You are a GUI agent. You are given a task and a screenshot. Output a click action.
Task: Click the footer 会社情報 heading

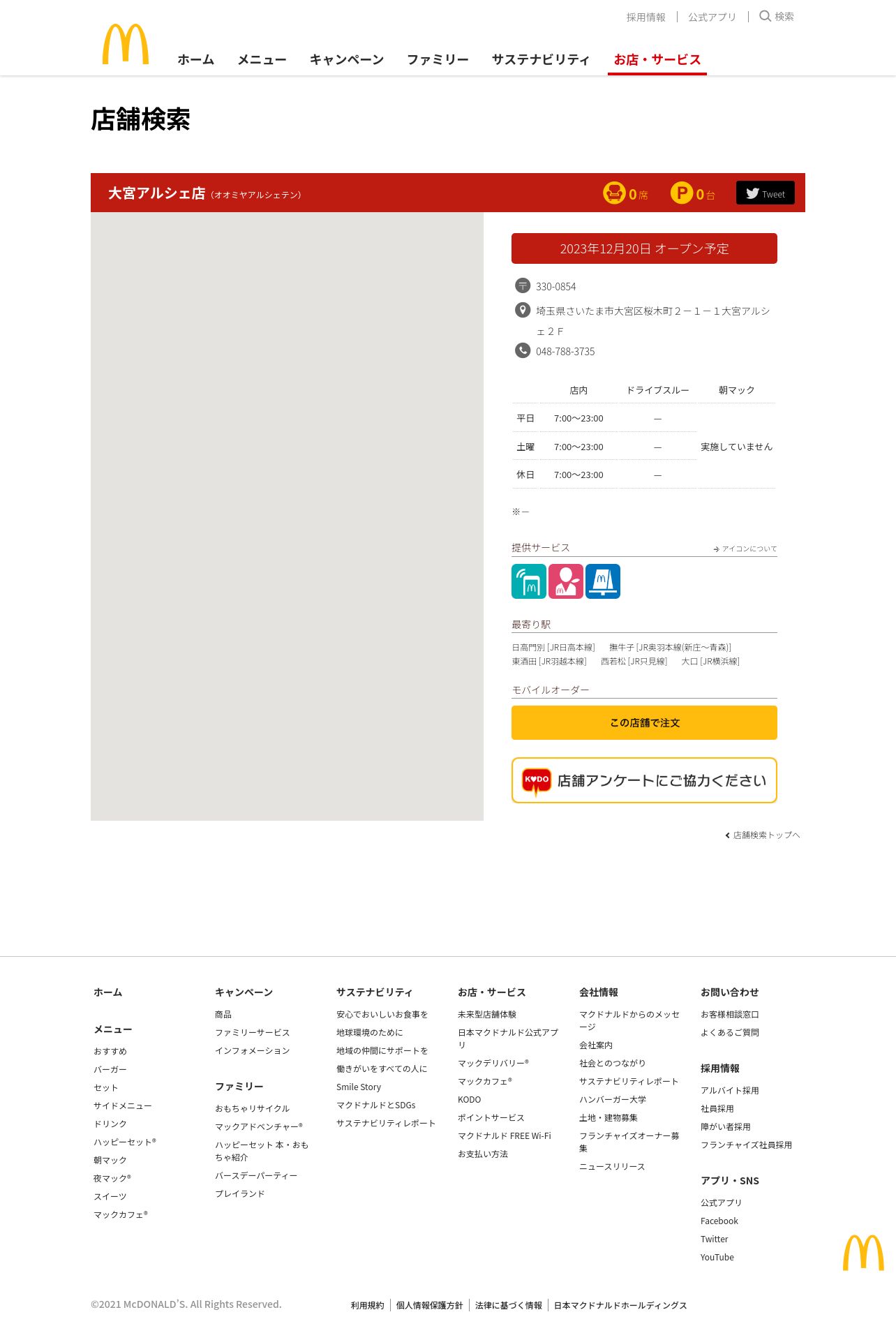point(599,992)
